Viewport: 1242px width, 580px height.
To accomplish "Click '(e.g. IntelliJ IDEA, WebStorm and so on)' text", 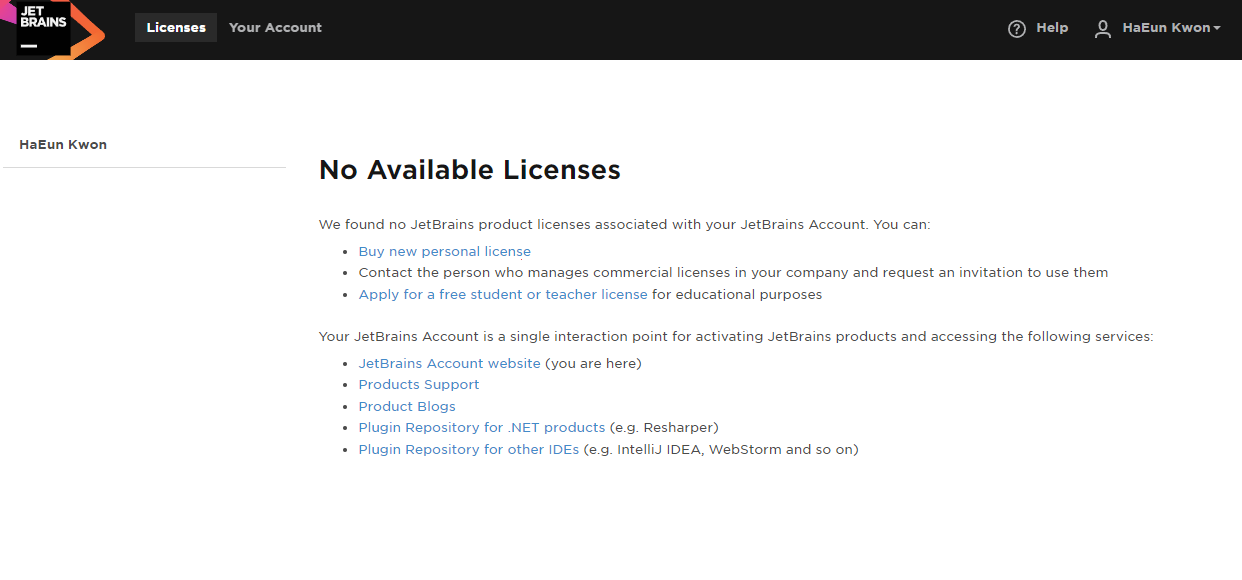I will (721, 450).
